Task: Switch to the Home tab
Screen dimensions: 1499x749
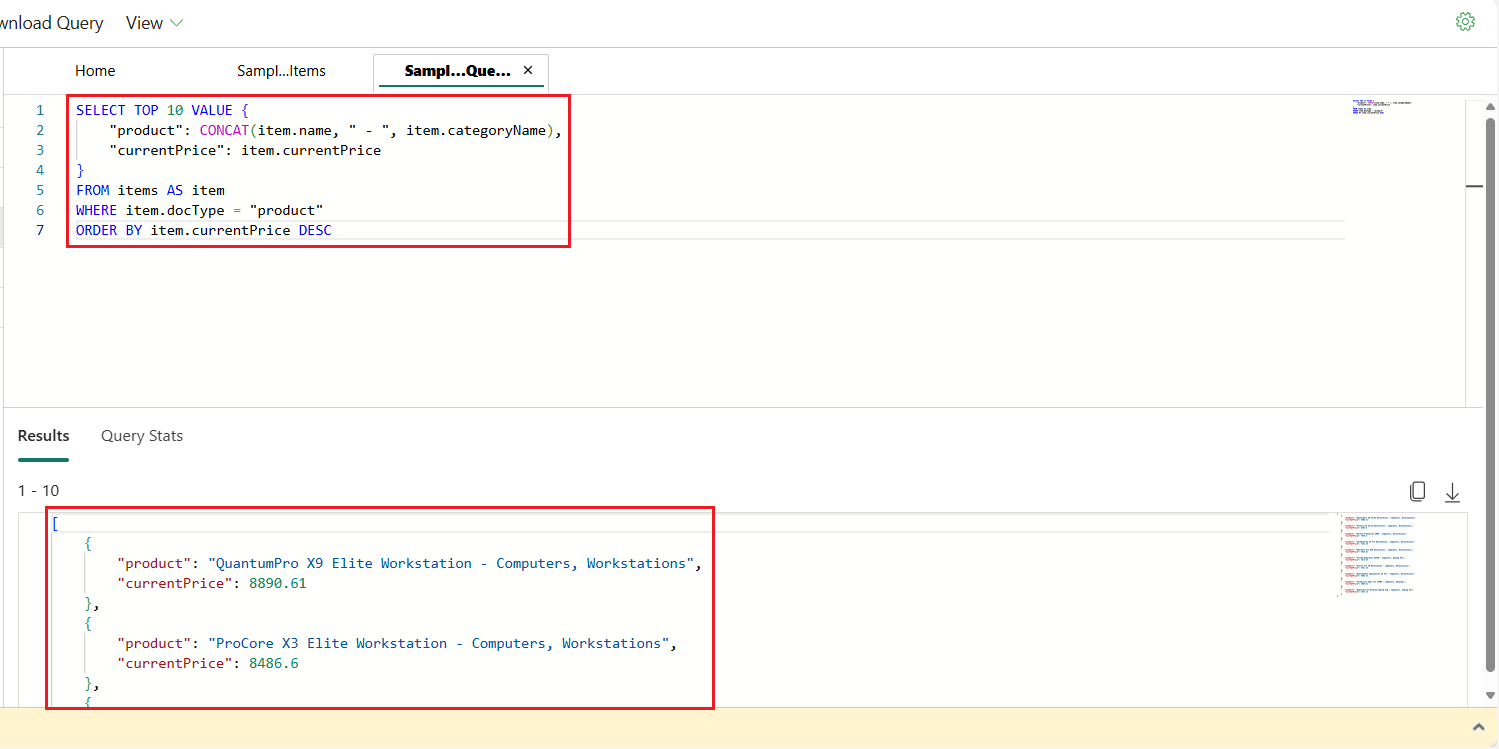Action: (95, 71)
